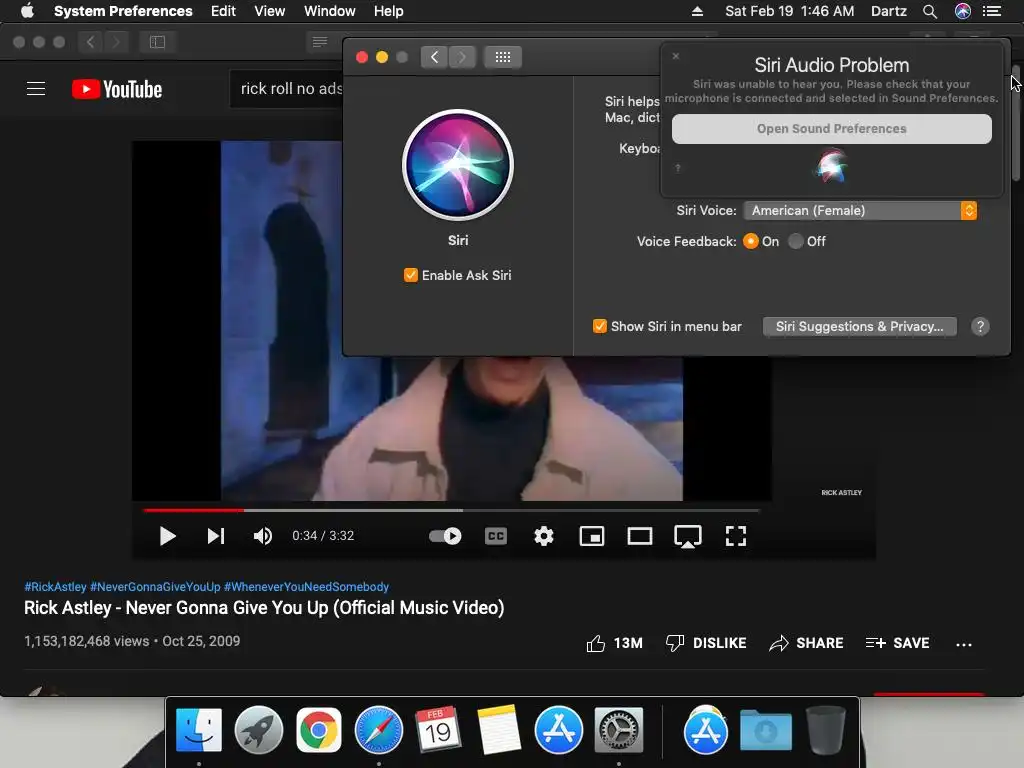The image size is (1024, 768).
Task: Open Safari from the Dock
Action: coord(379,729)
